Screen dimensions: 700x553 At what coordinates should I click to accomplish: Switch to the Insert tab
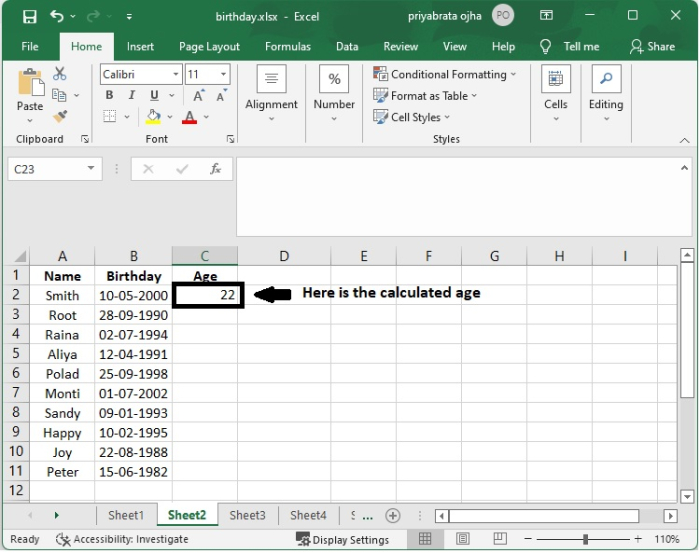[x=140, y=46]
